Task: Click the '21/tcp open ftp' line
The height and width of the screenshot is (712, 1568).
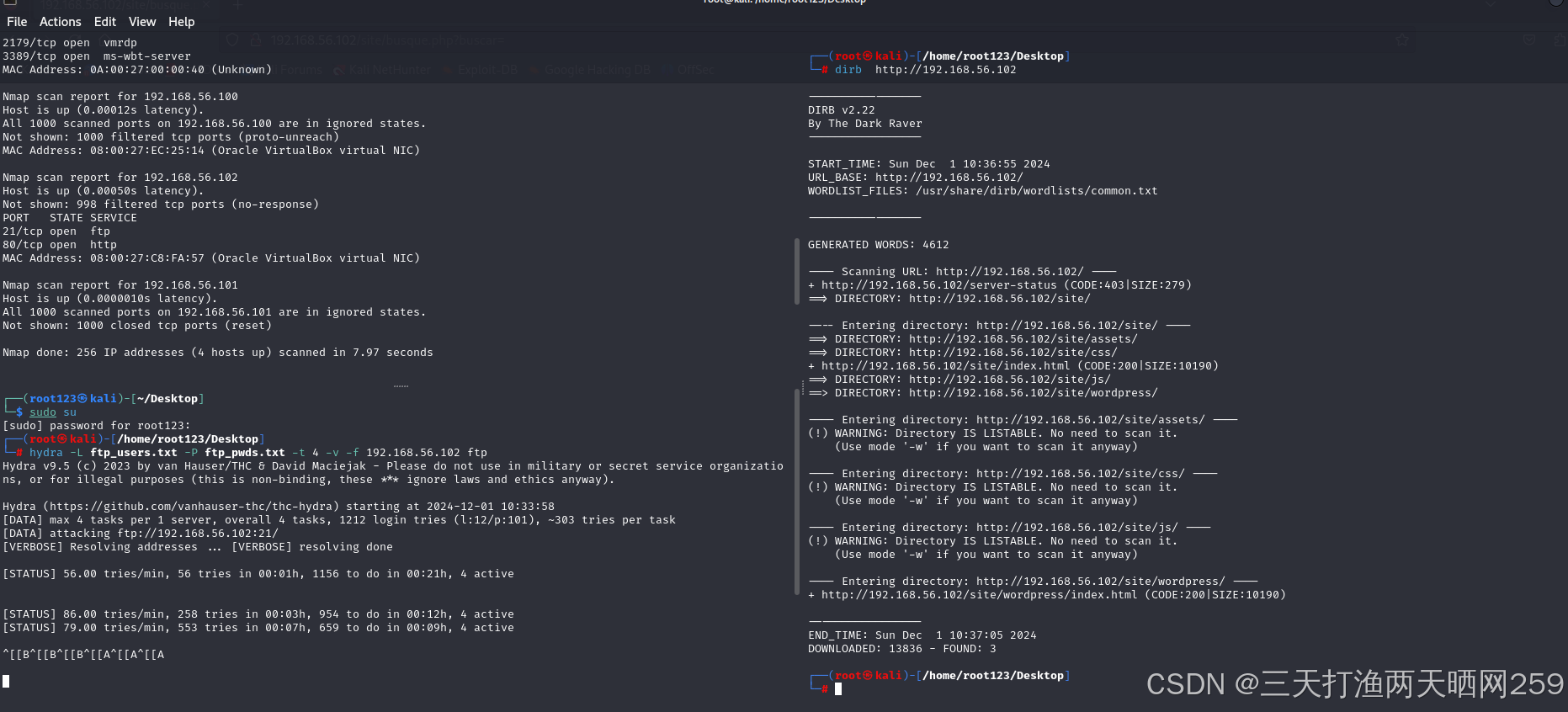Action: (x=56, y=231)
